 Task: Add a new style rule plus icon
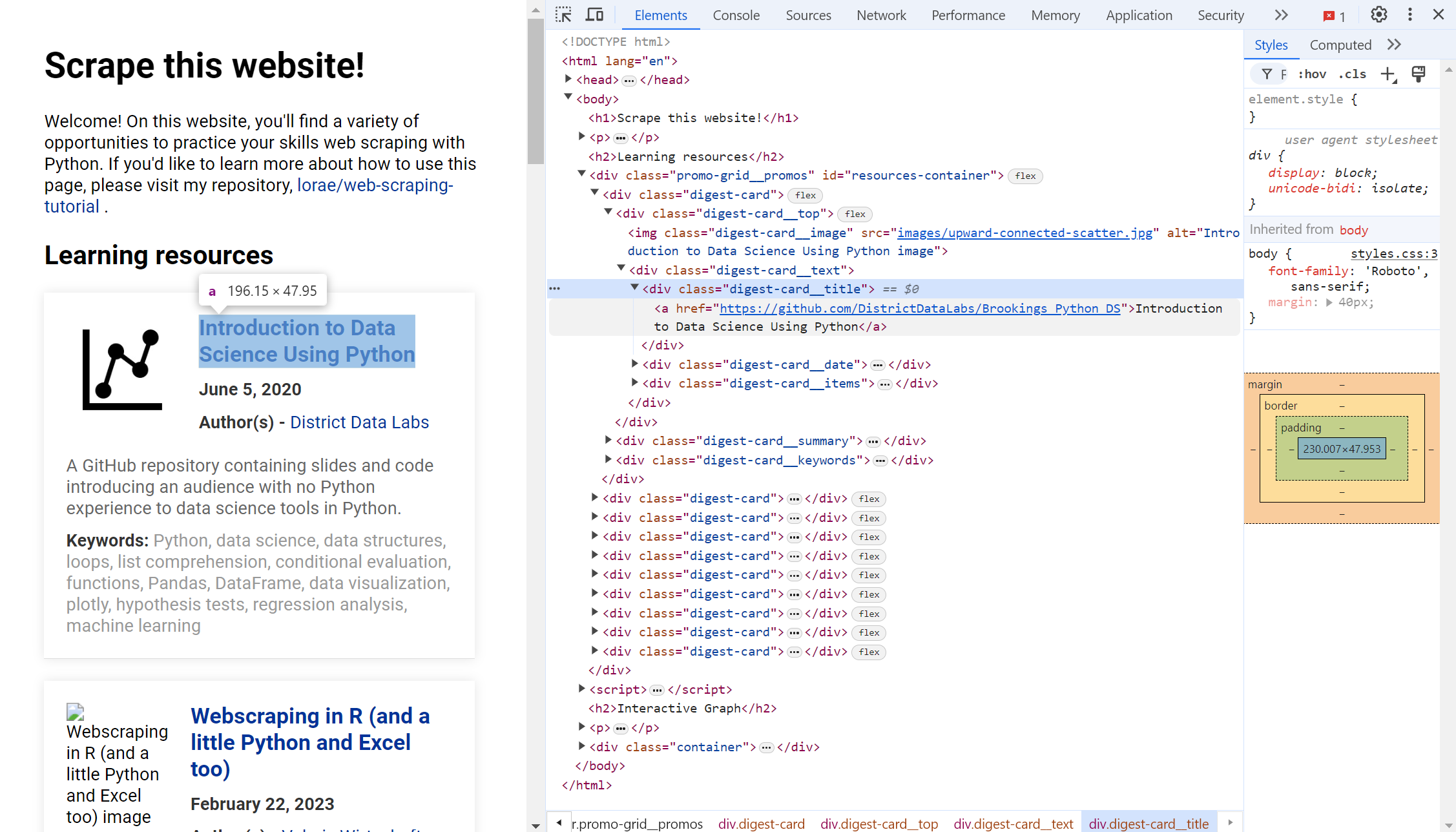[1388, 74]
